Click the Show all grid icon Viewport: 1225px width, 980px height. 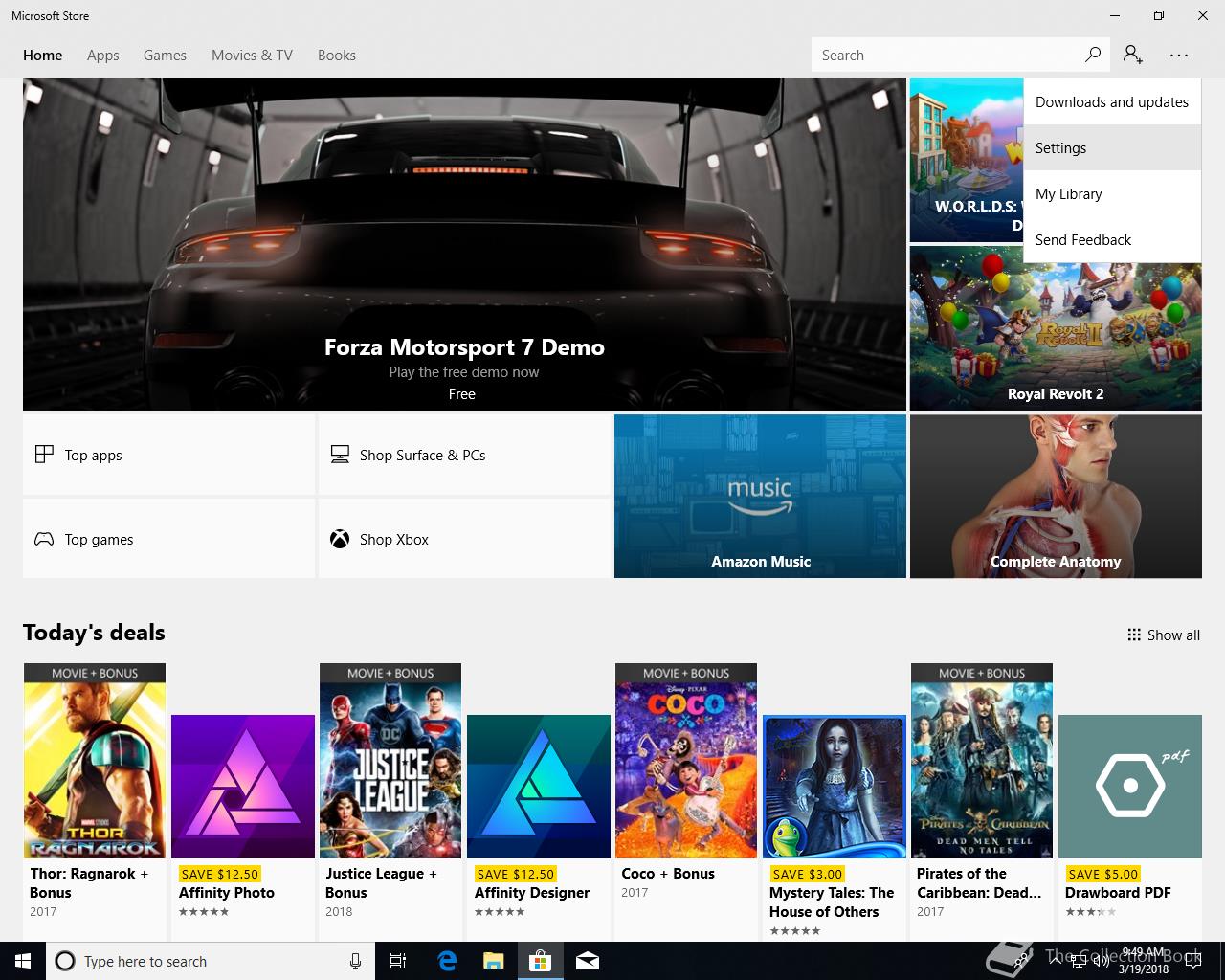pyautogui.click(x=1134, y=635)
